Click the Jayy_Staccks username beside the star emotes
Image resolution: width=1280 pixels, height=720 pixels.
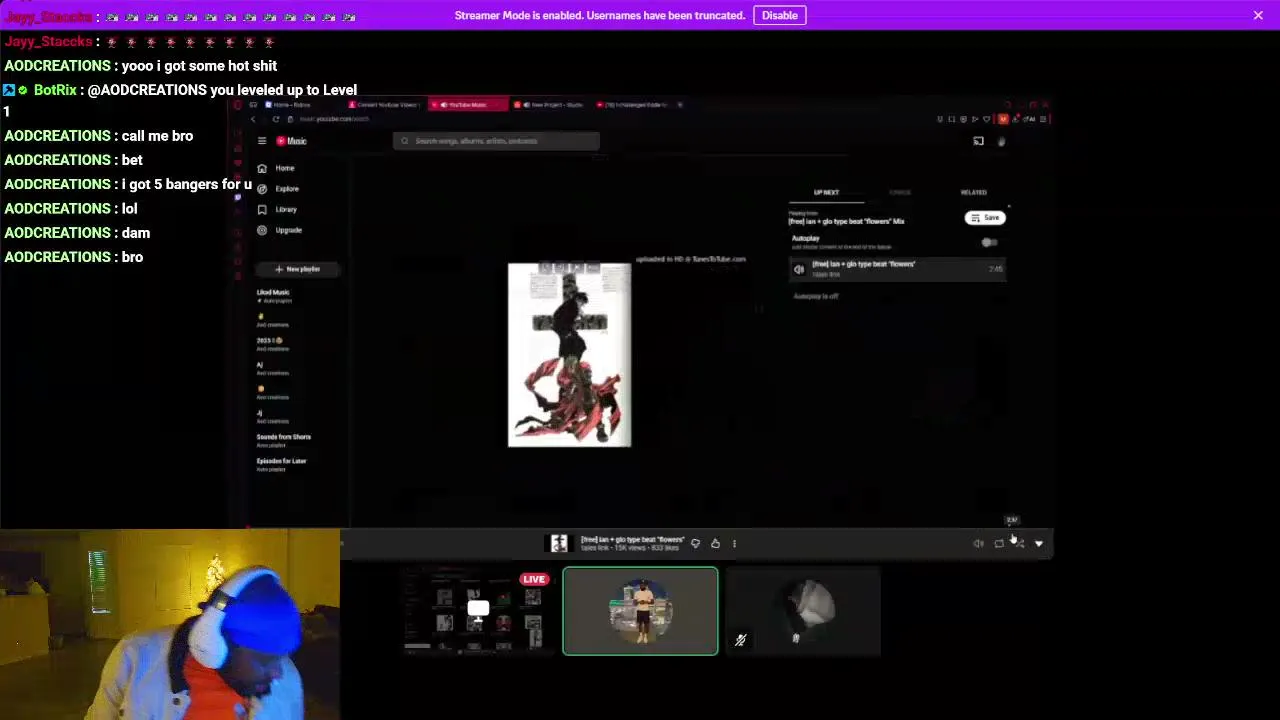click(49, 42)
